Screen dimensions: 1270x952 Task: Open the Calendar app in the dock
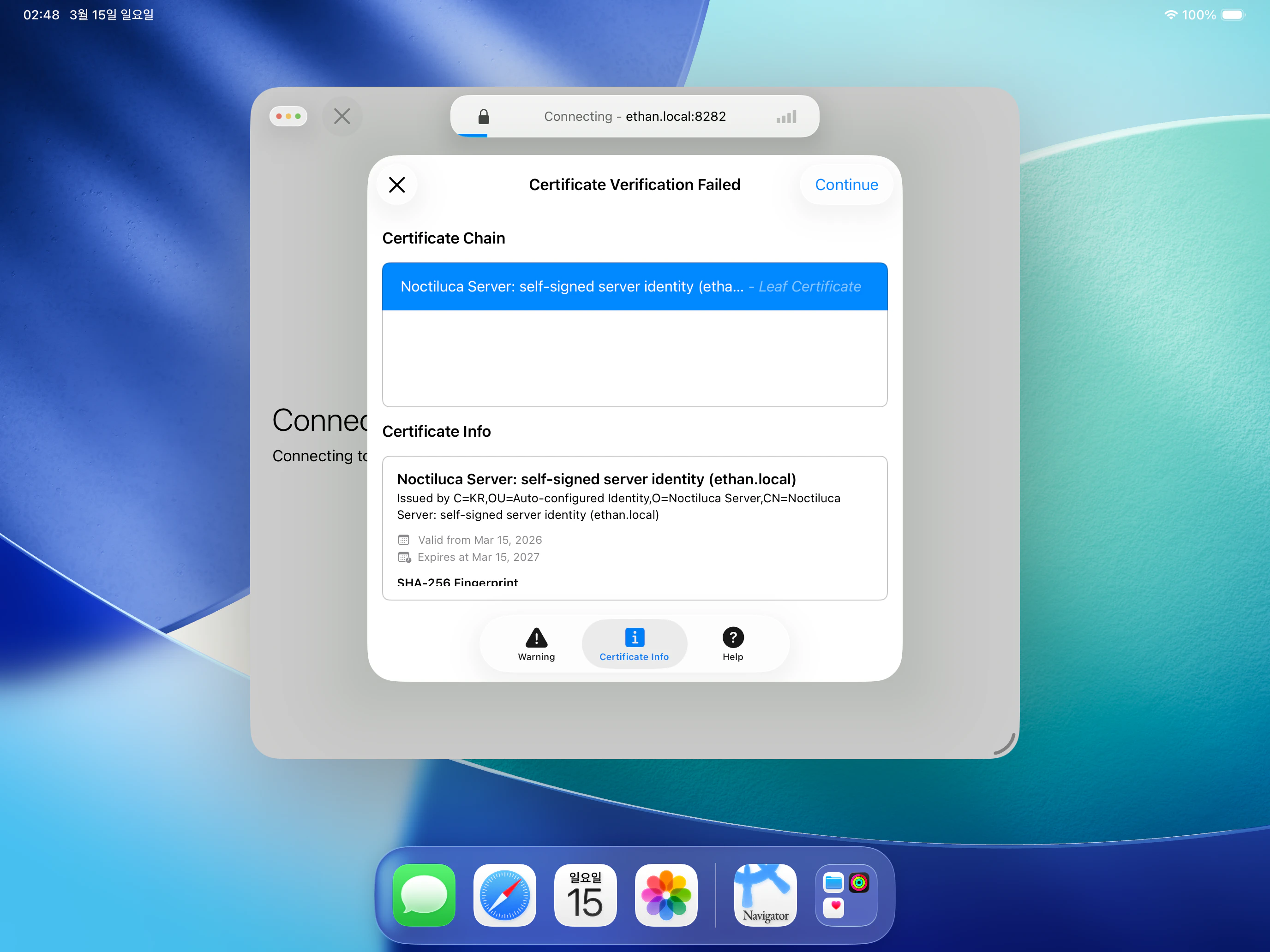click(x=585, y=895)
